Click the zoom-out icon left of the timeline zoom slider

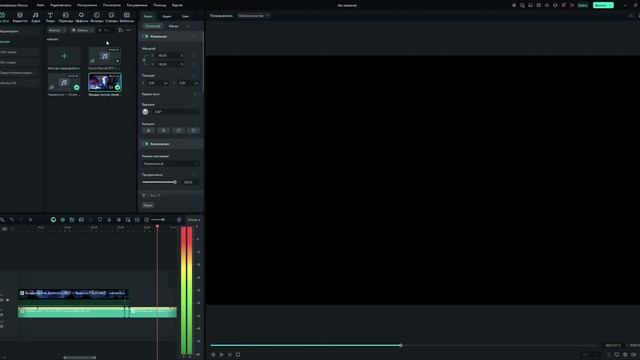coord(147,220)
